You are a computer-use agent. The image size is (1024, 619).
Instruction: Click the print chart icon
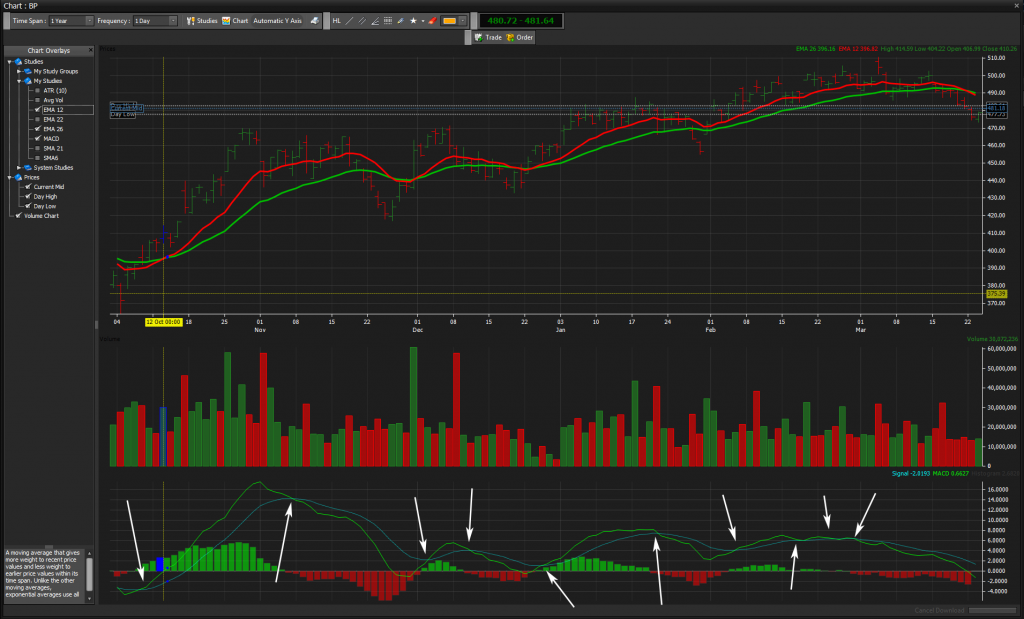[x=315, y=20]
